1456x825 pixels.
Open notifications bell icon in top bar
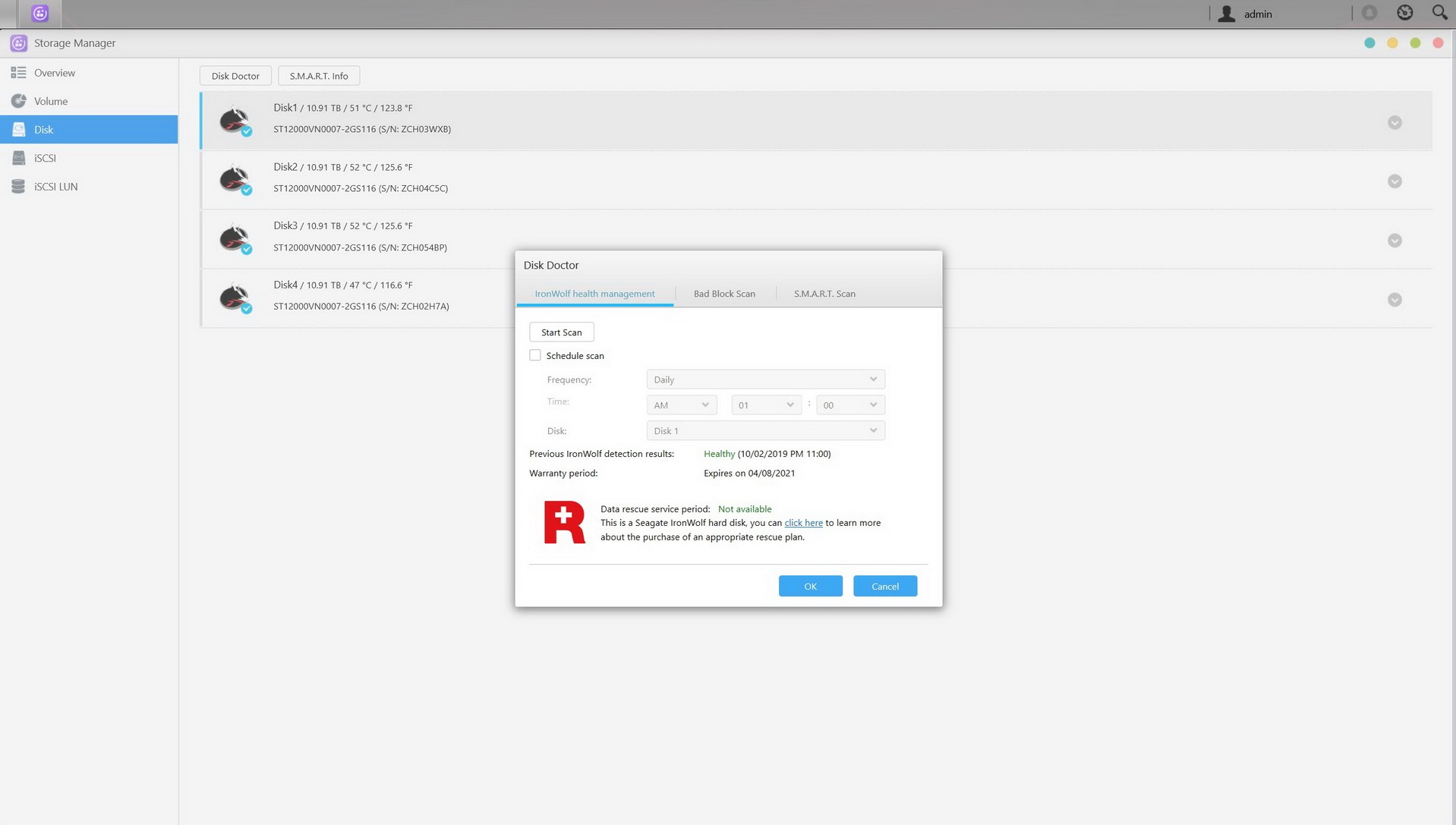1369,13
